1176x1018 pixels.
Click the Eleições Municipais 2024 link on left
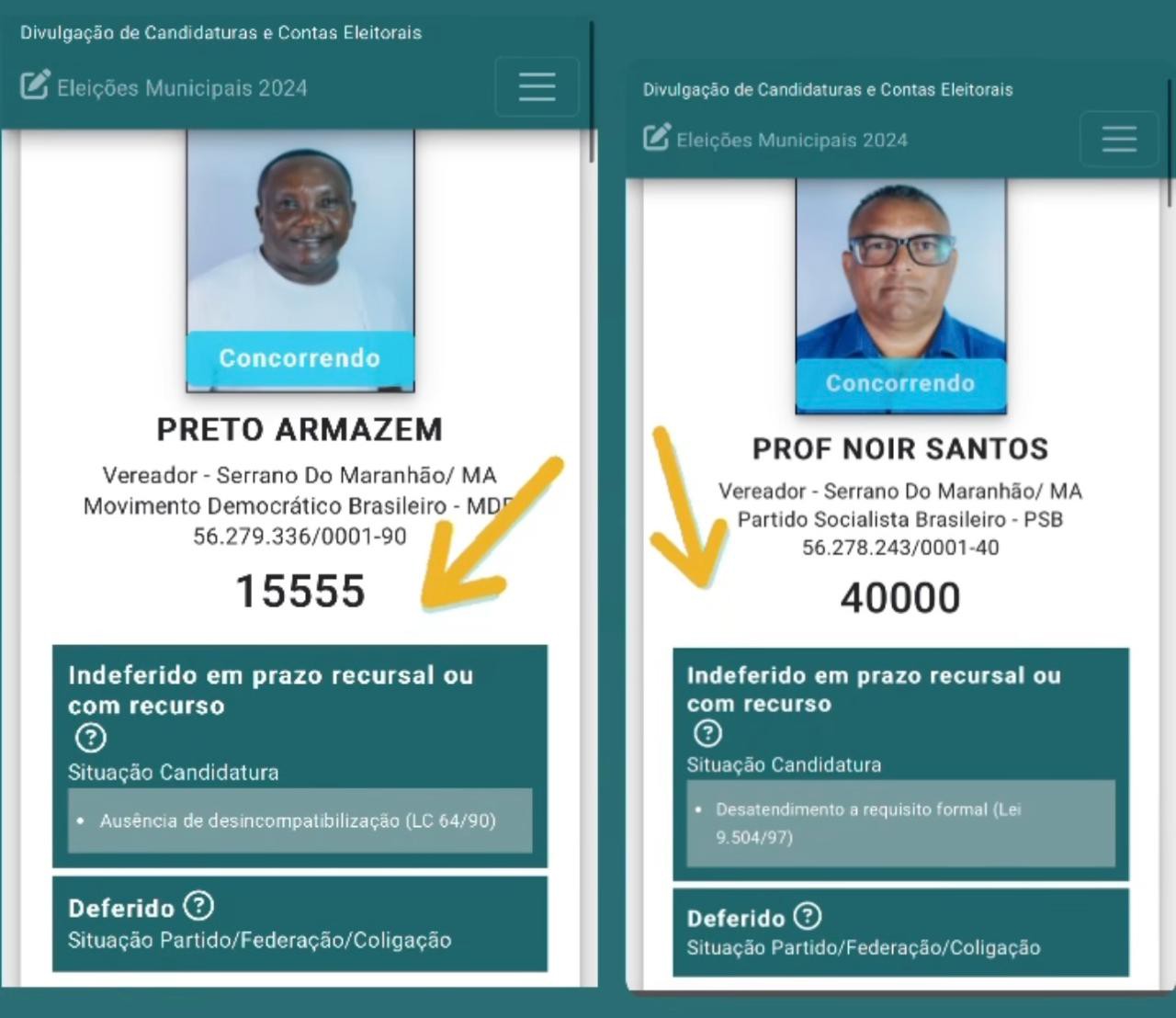pos(182,88)
